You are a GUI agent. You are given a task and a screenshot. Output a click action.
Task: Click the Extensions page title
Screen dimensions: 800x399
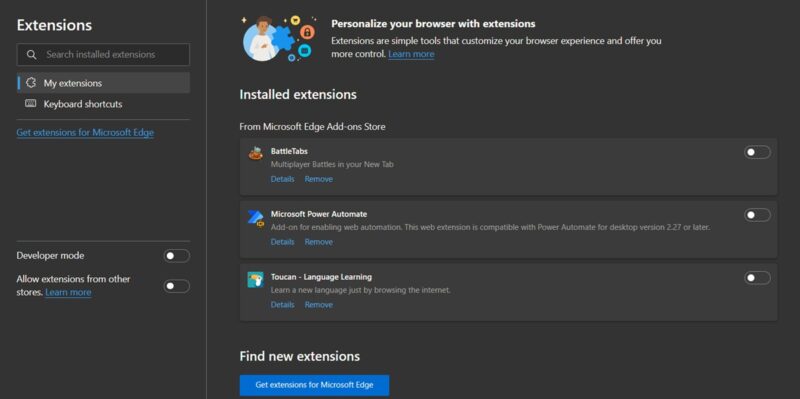(55, 25)
